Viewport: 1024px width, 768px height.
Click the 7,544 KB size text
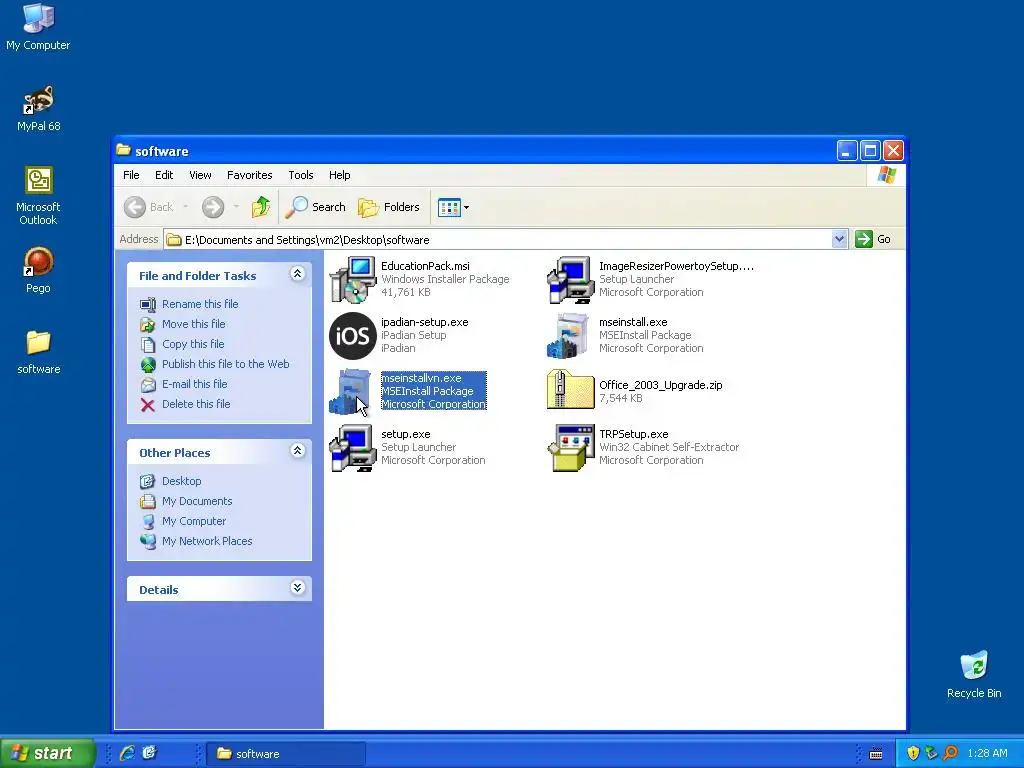coord(620,398)
